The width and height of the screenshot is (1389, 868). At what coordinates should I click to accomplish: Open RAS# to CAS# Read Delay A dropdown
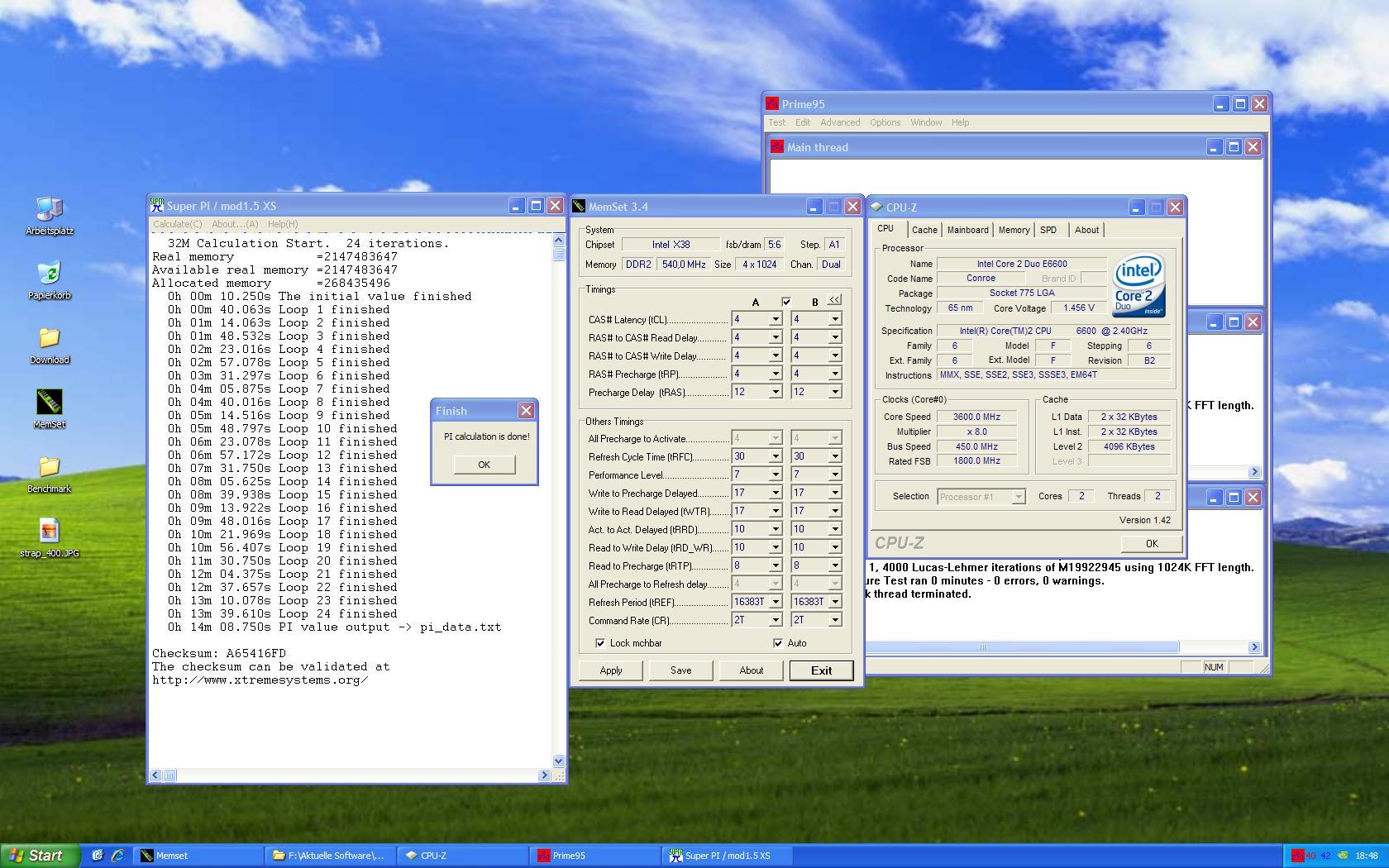[776, 337]
